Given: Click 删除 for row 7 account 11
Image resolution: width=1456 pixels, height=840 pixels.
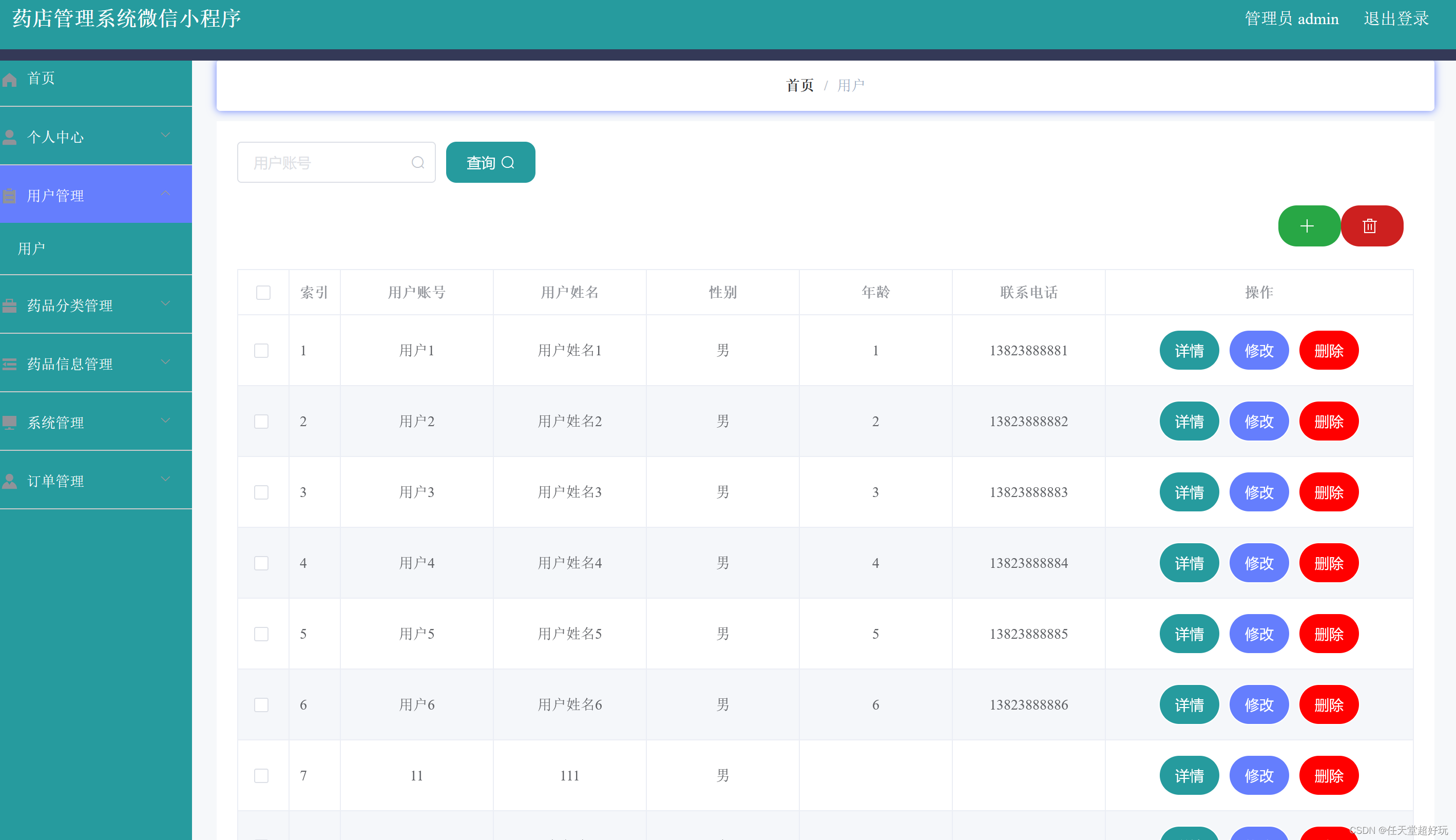Looking at the screenshot, I should point(1329,775).
